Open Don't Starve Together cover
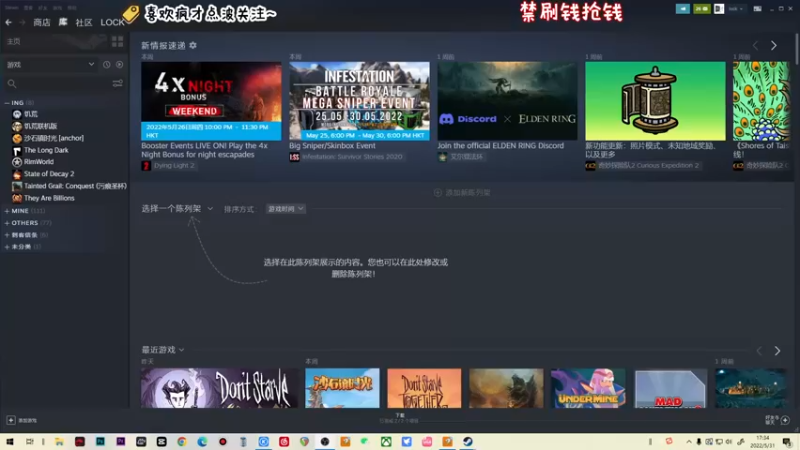 [424, 388]
